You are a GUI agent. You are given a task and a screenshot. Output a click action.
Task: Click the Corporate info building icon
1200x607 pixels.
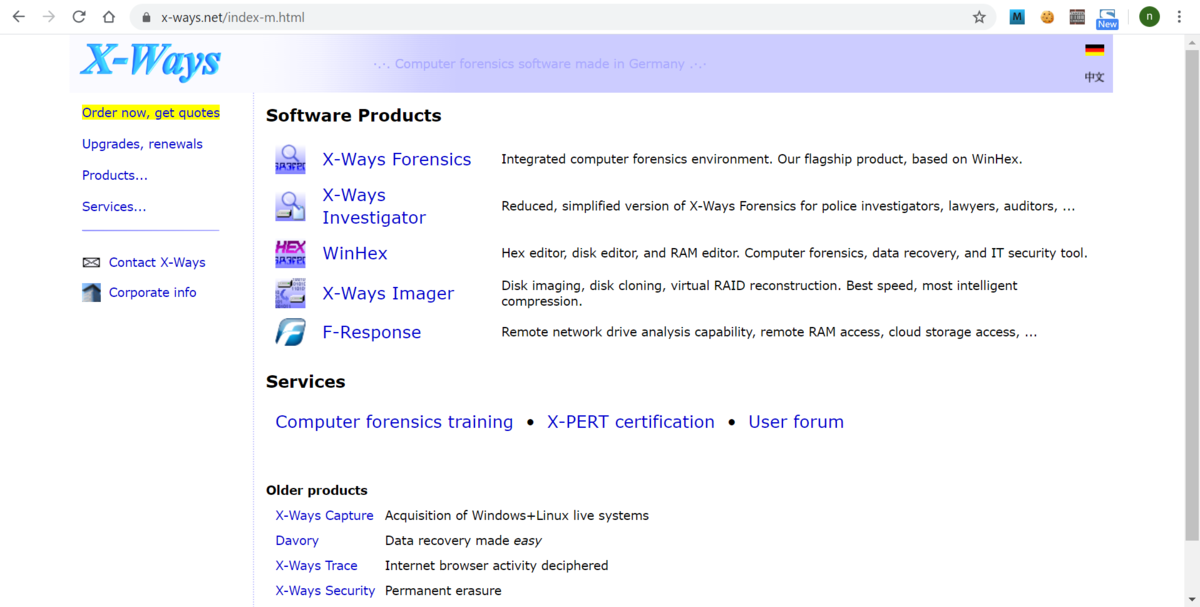click(91, 293)
